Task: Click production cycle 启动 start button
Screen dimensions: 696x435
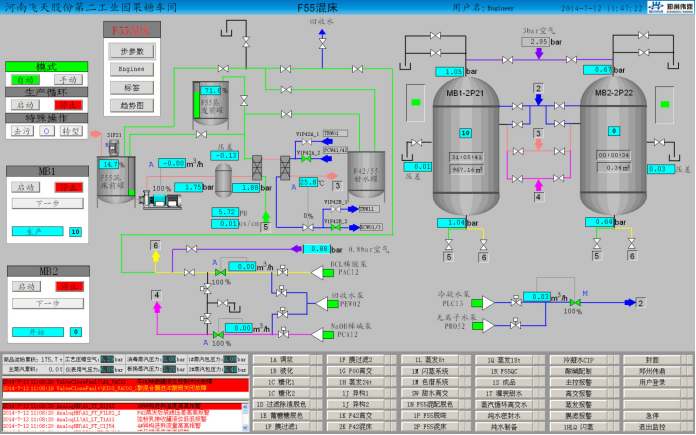Action: click(25, 105)
